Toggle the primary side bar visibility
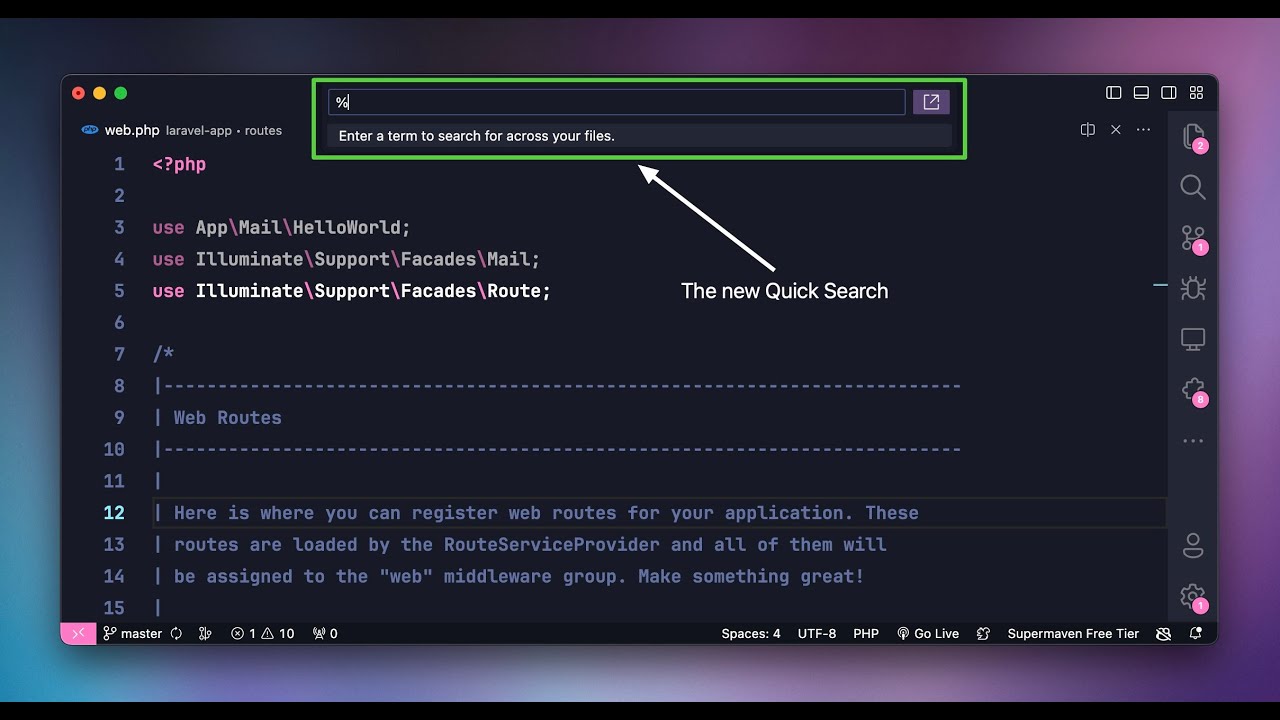The width and height of the screenshot is (1280, 720). pyautogui.click(x=1114, y=93)
